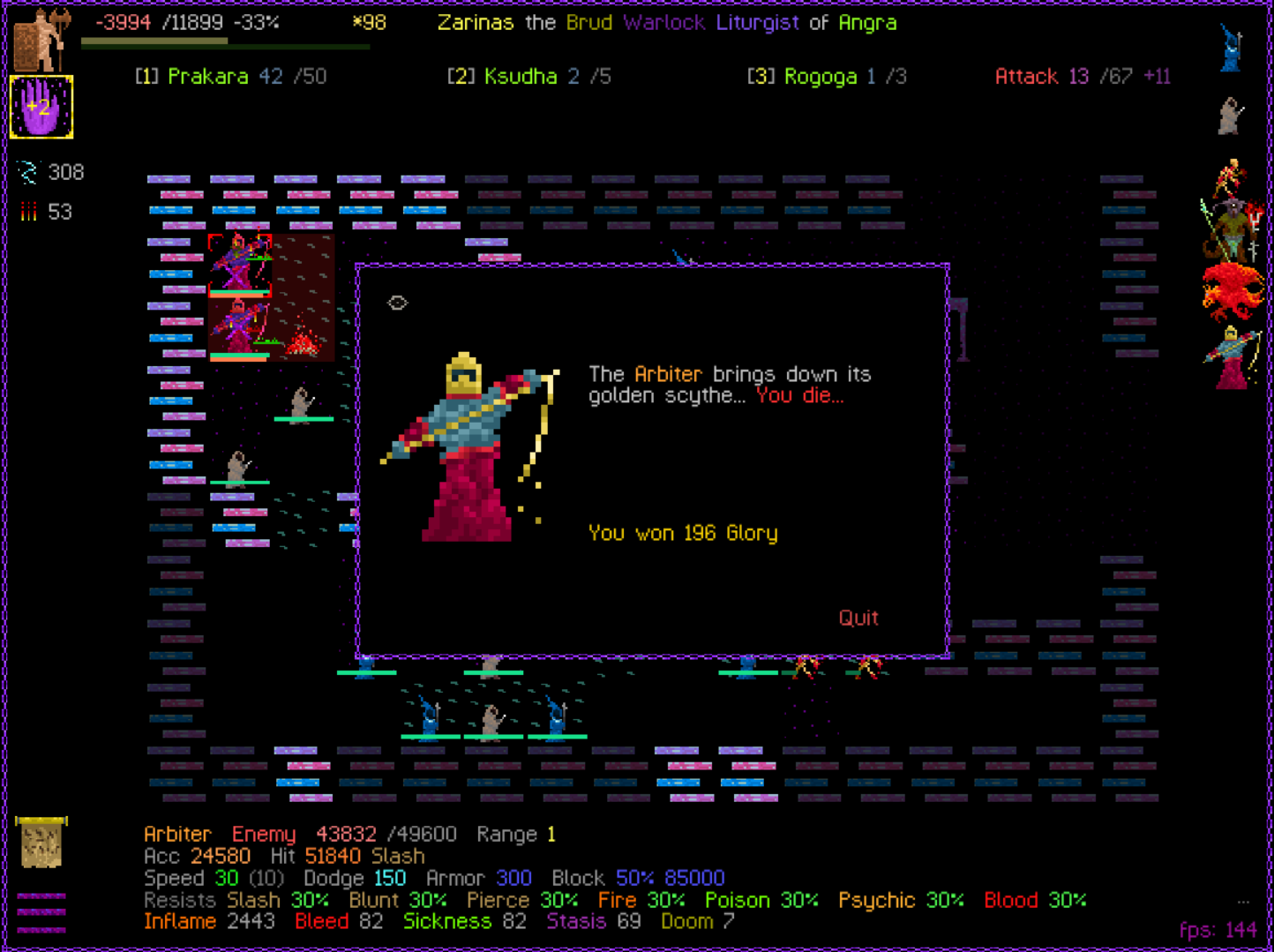This screenshot has width=1274, height=952.
Task: Click the large Arbiter portrait in the dialog
Action: click(469, 446)
